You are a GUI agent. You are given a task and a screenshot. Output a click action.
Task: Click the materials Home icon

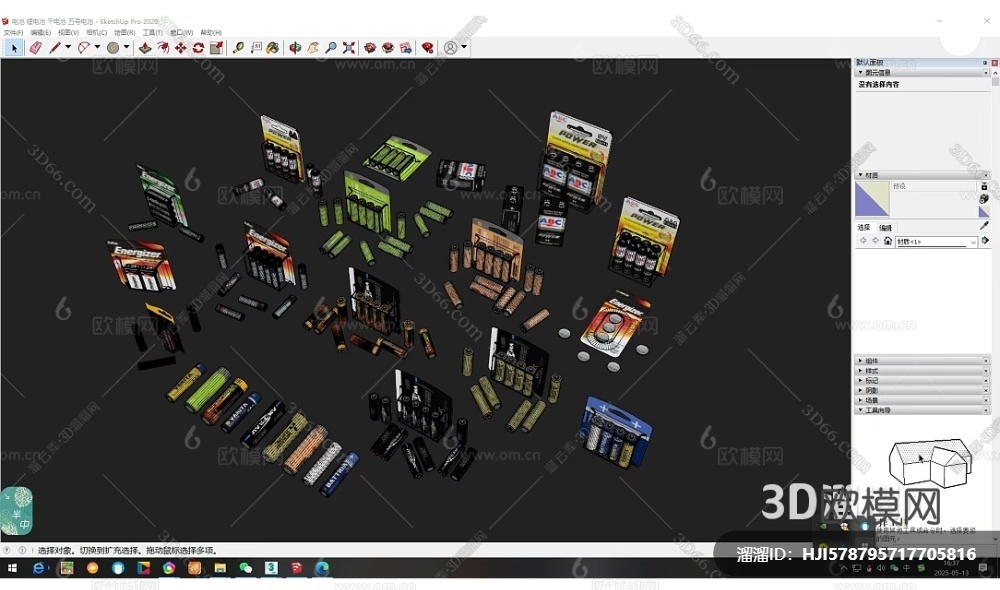tap(887, 241)
